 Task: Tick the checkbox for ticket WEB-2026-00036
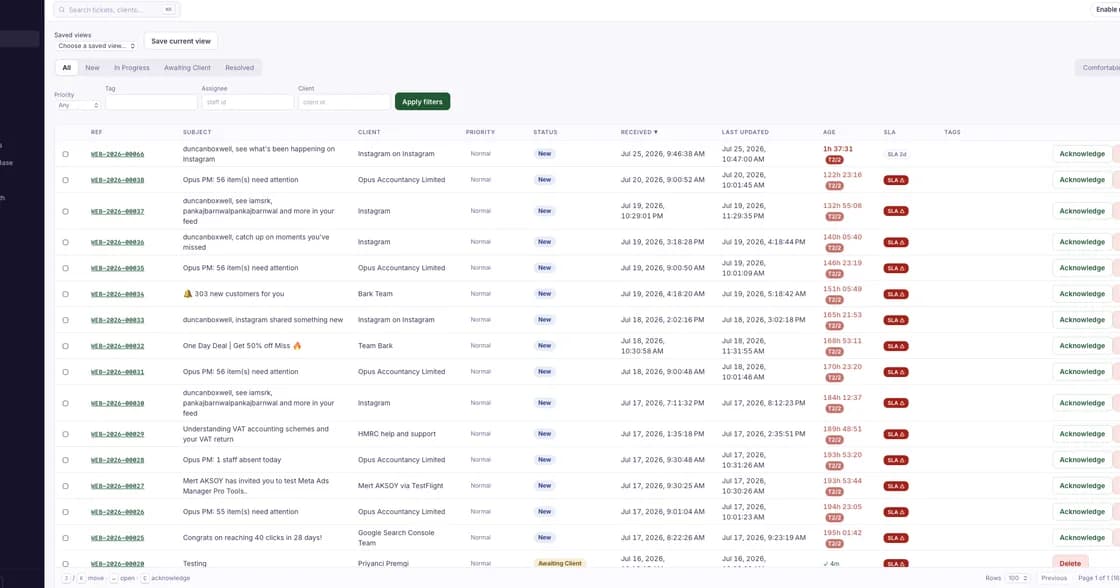coord(66,242)
